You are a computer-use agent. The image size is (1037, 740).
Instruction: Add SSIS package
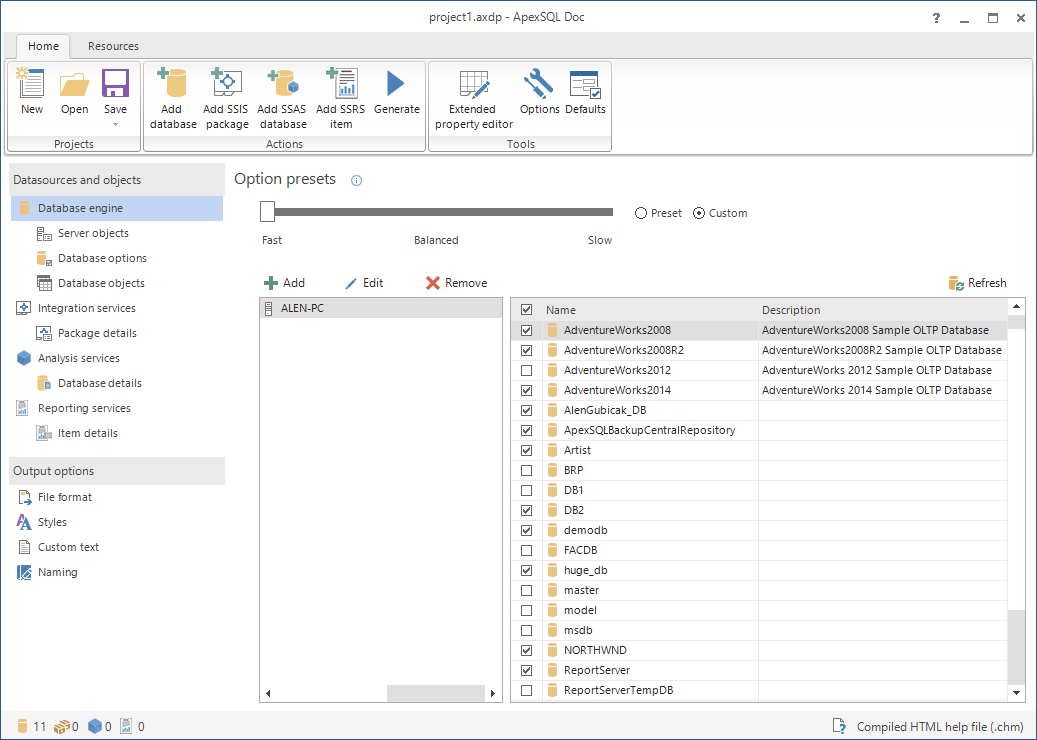[x=226, y=99]
